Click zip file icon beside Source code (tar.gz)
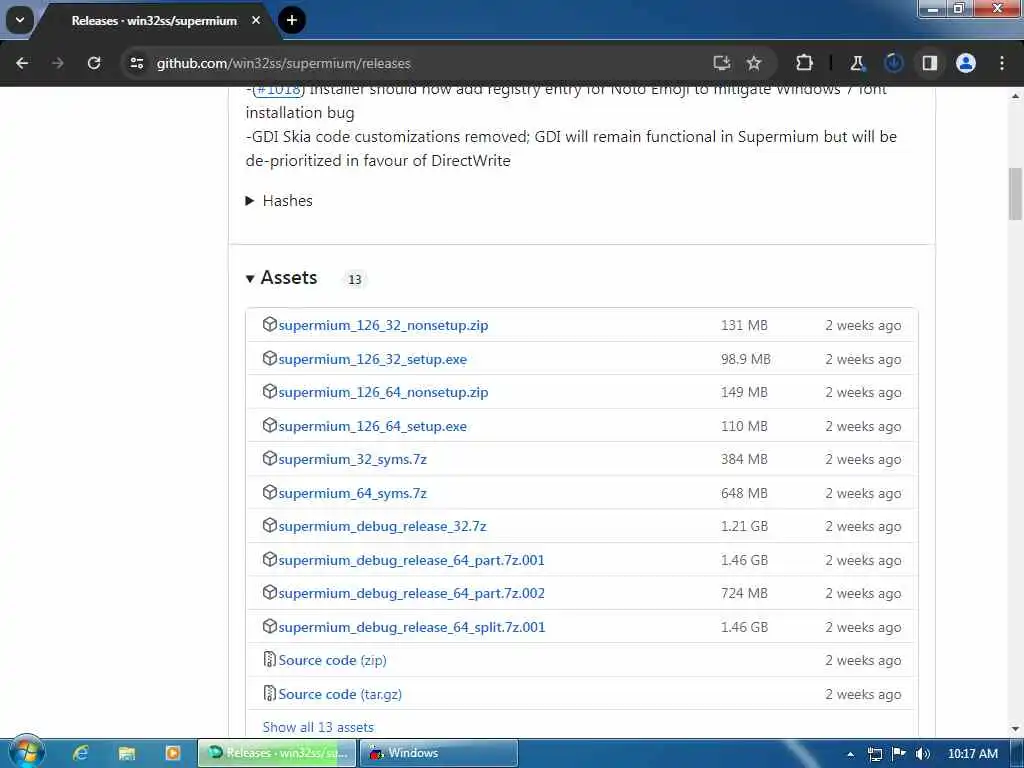The height and width of the screenshot is (768, 1024). coord(269,693)
